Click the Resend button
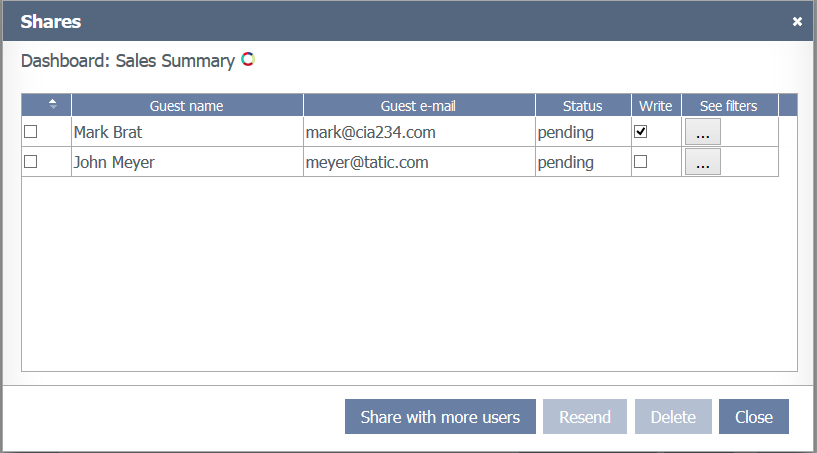 click(585, 417)
